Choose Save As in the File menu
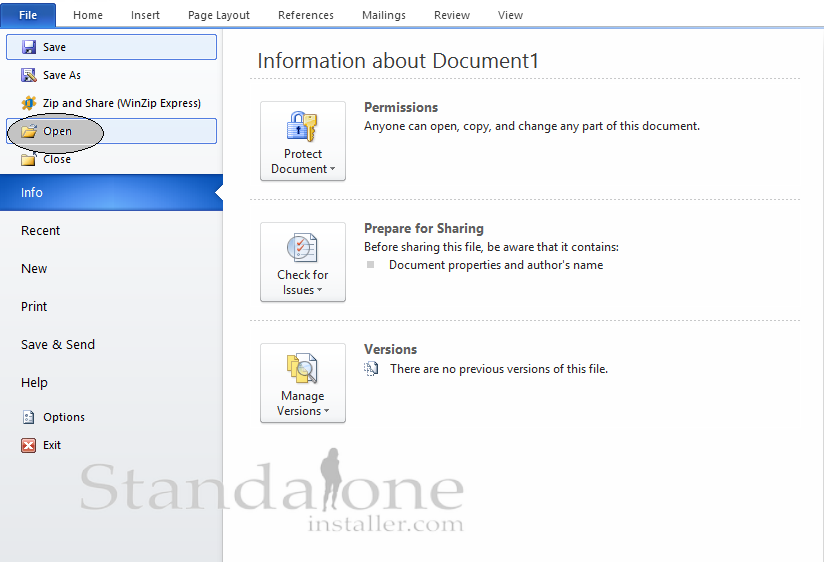This screenshot has width=824, height=562. pos(111,75)
